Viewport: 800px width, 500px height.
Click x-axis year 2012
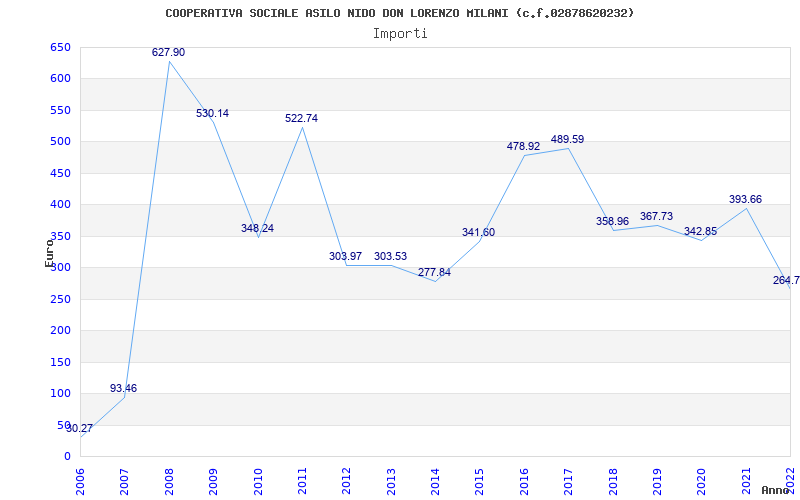pyautogui.click(x=346, y=481)
